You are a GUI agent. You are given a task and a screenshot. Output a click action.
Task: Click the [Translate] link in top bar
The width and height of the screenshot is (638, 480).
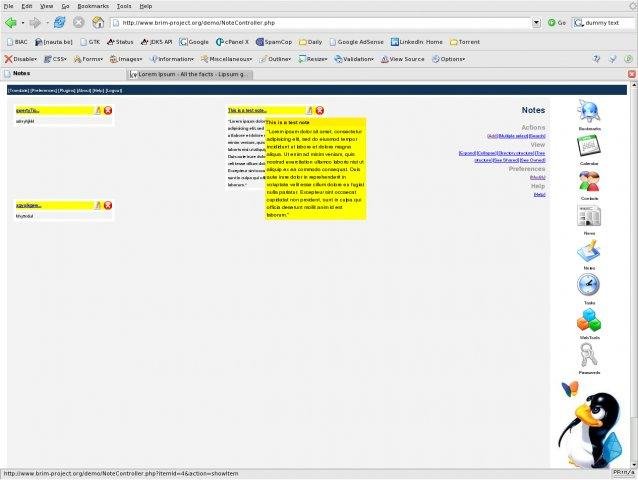point(19,90)
